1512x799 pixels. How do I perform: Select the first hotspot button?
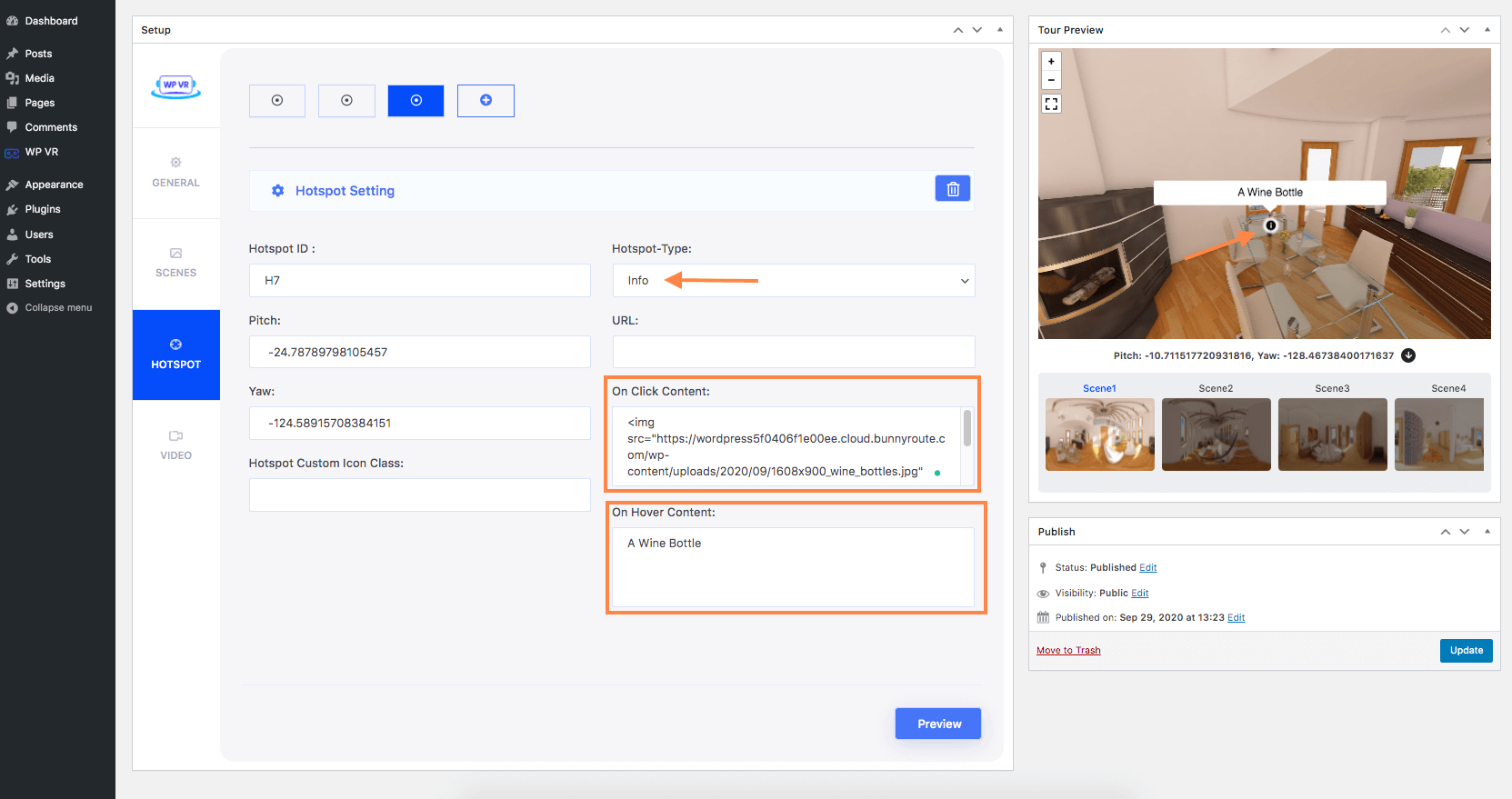(277, 101)
